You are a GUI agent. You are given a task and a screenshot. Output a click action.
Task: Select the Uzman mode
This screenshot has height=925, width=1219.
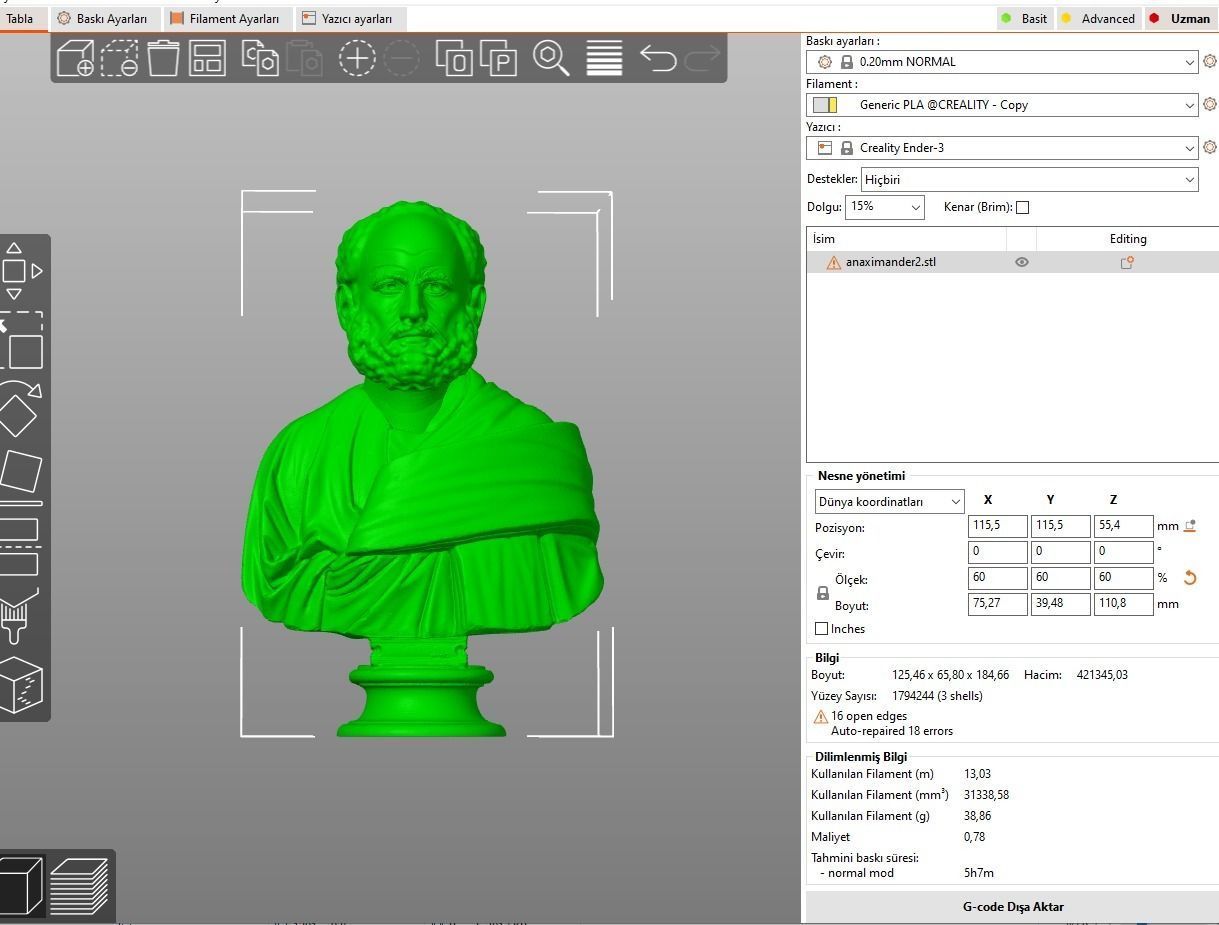coord(1180,18)
